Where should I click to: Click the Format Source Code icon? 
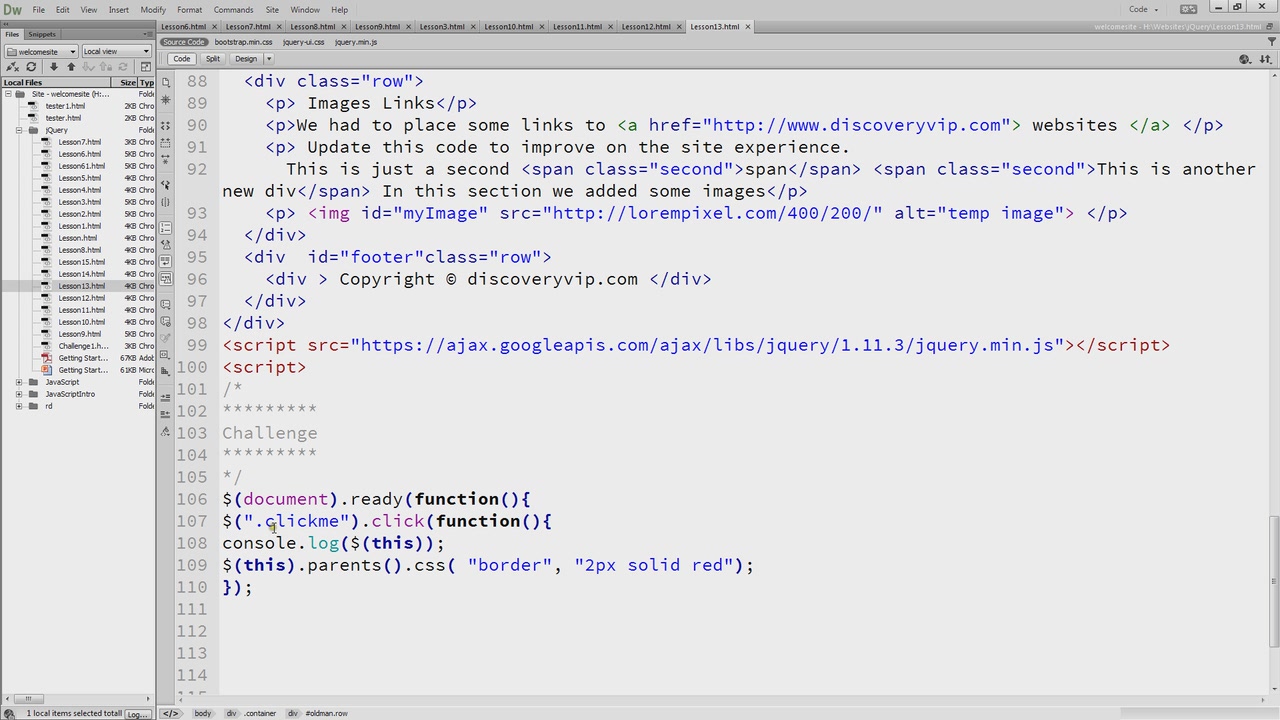click(x=166, y=431)
